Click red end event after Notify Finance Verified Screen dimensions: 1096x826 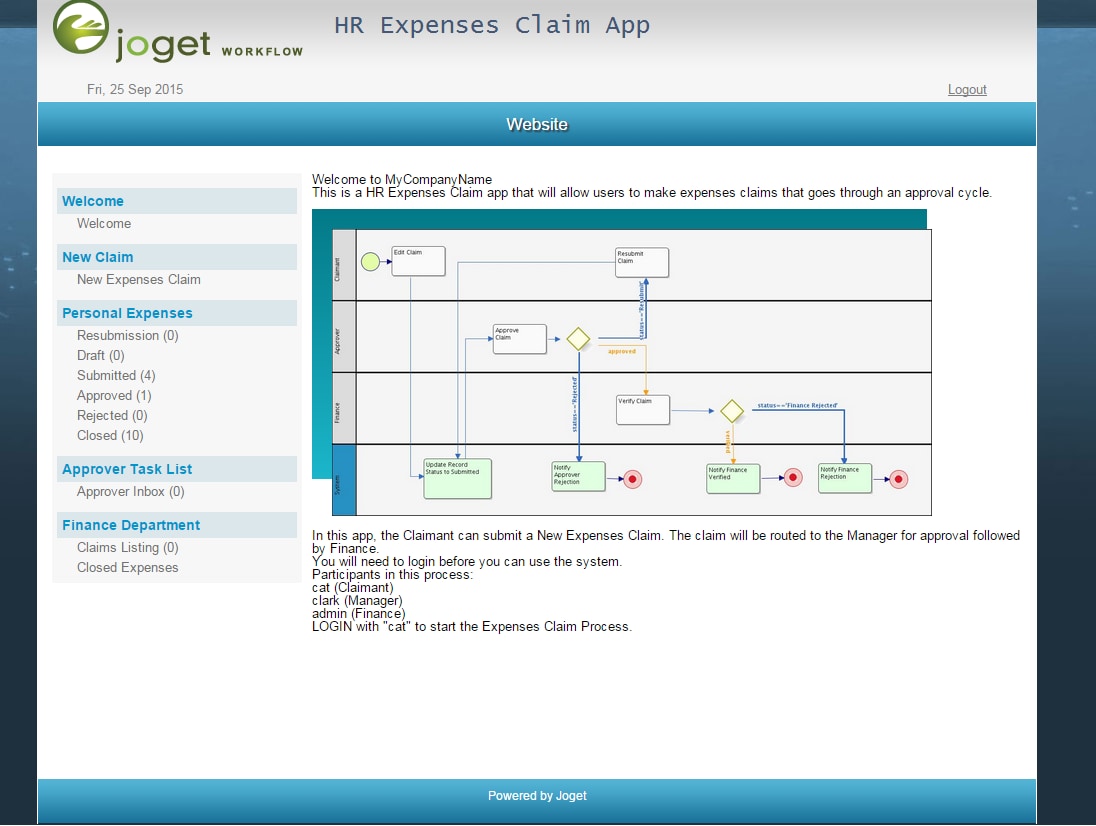coord(793,477)
